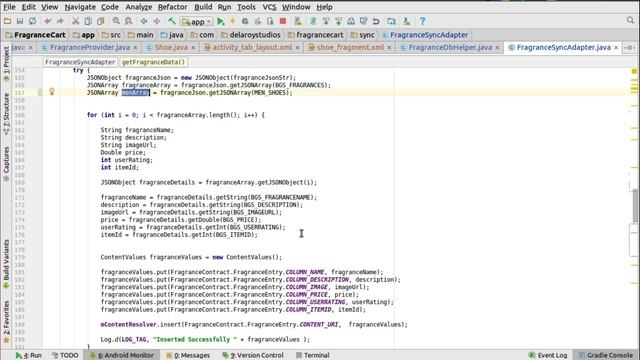The width and height of the screenshot is (640, 360).
Task: Click the Copy toolbar icon
Action: pos(88,21)
